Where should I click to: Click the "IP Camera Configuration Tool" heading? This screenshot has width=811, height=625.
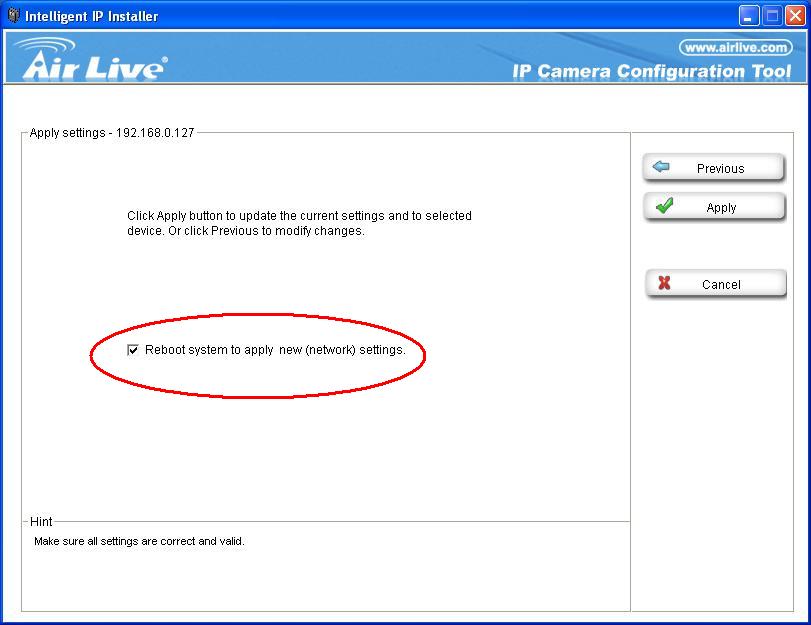[651, 72]
